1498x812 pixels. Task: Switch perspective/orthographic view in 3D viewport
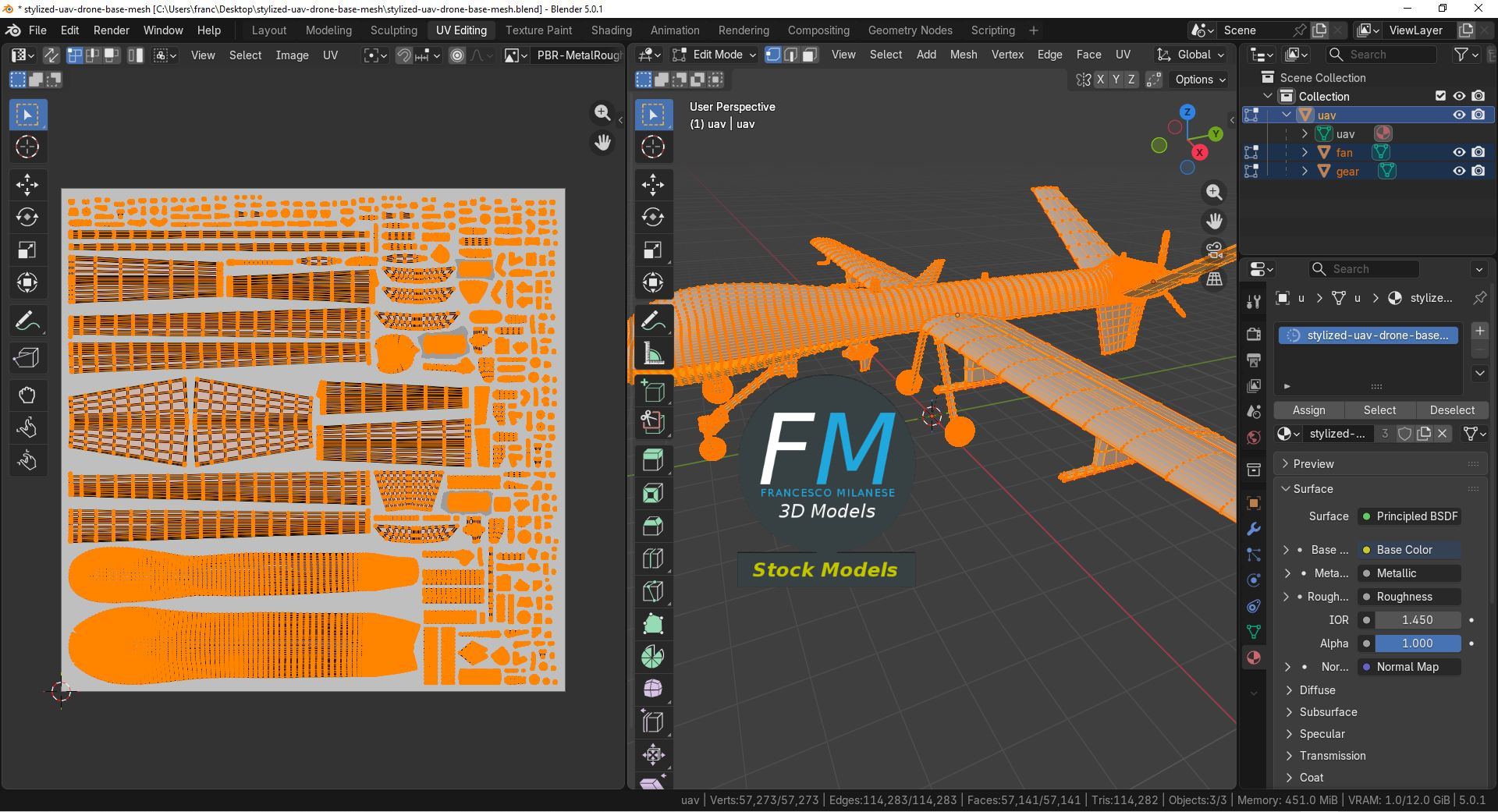1214,279
